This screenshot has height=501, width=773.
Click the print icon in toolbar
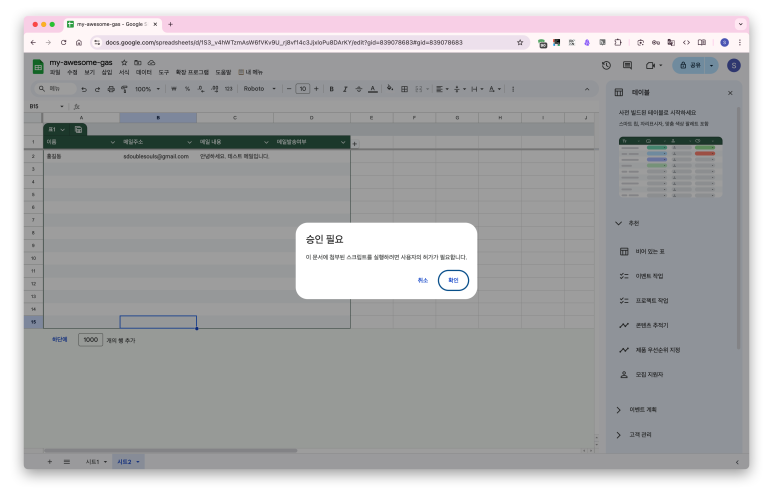pyautogui.click(x=110, y=88)
